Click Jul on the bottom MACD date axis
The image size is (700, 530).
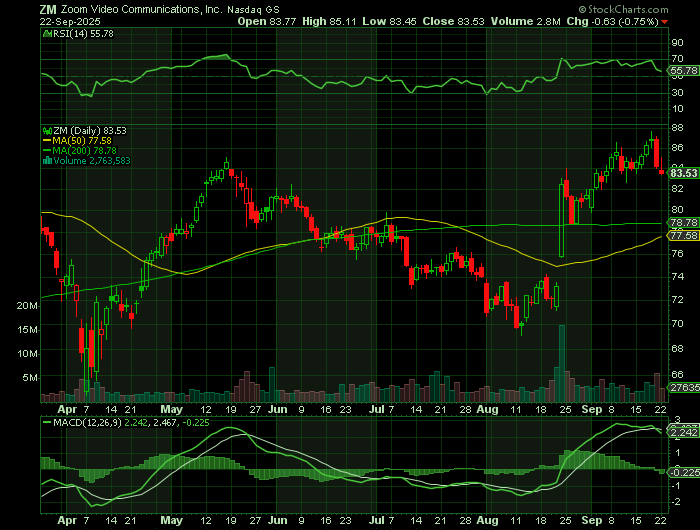pyautogui.click(x=377, y=520)
